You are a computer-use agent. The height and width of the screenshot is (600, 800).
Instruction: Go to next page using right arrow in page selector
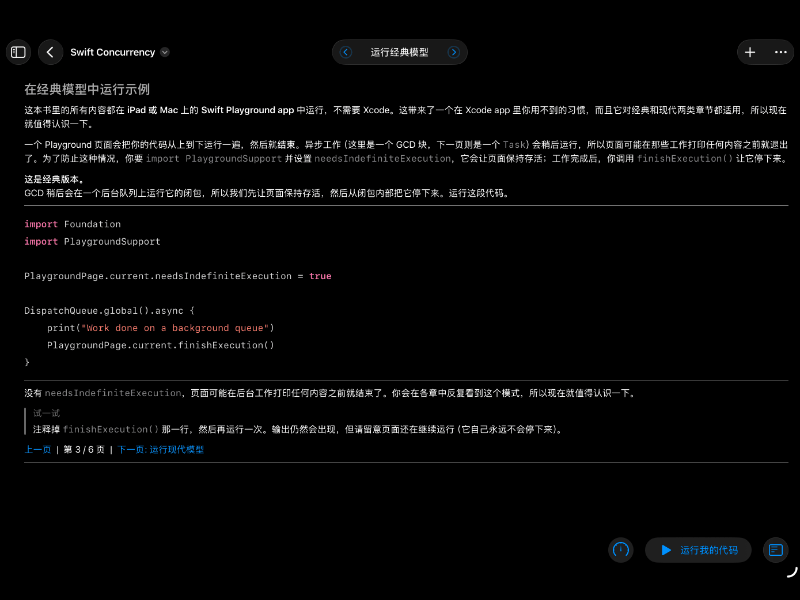453,52
